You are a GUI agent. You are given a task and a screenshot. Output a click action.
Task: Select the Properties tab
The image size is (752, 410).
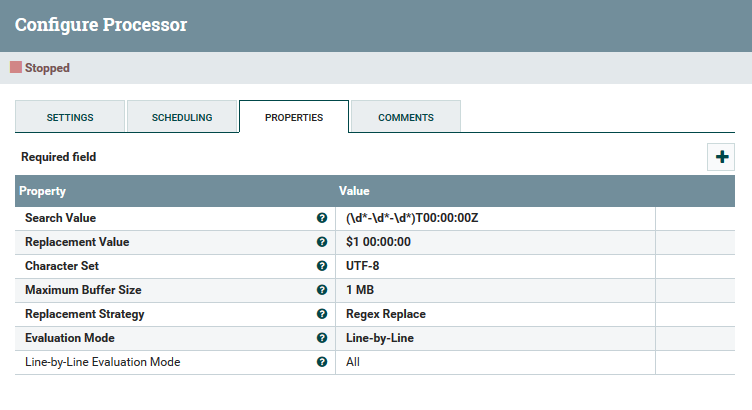(x=294, y=117)
